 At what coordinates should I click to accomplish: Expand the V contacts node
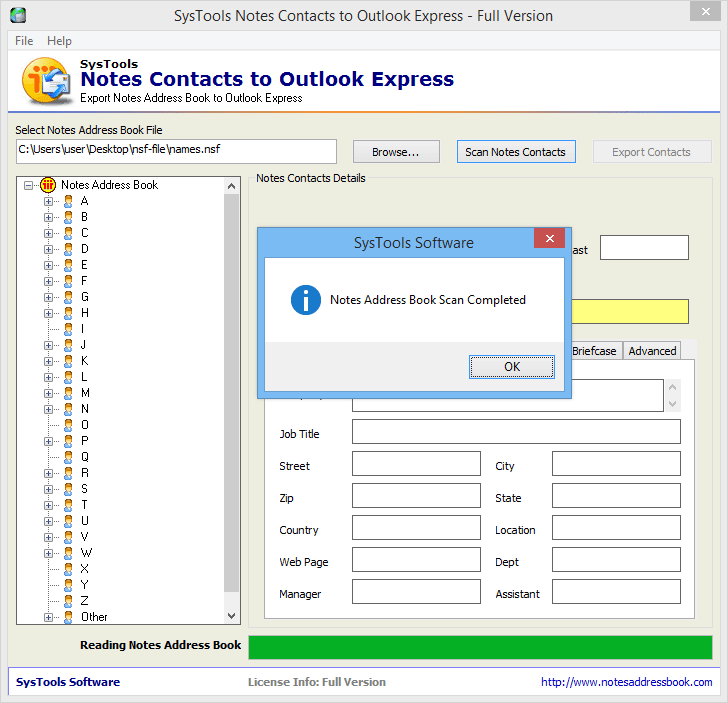pos(48,537)
